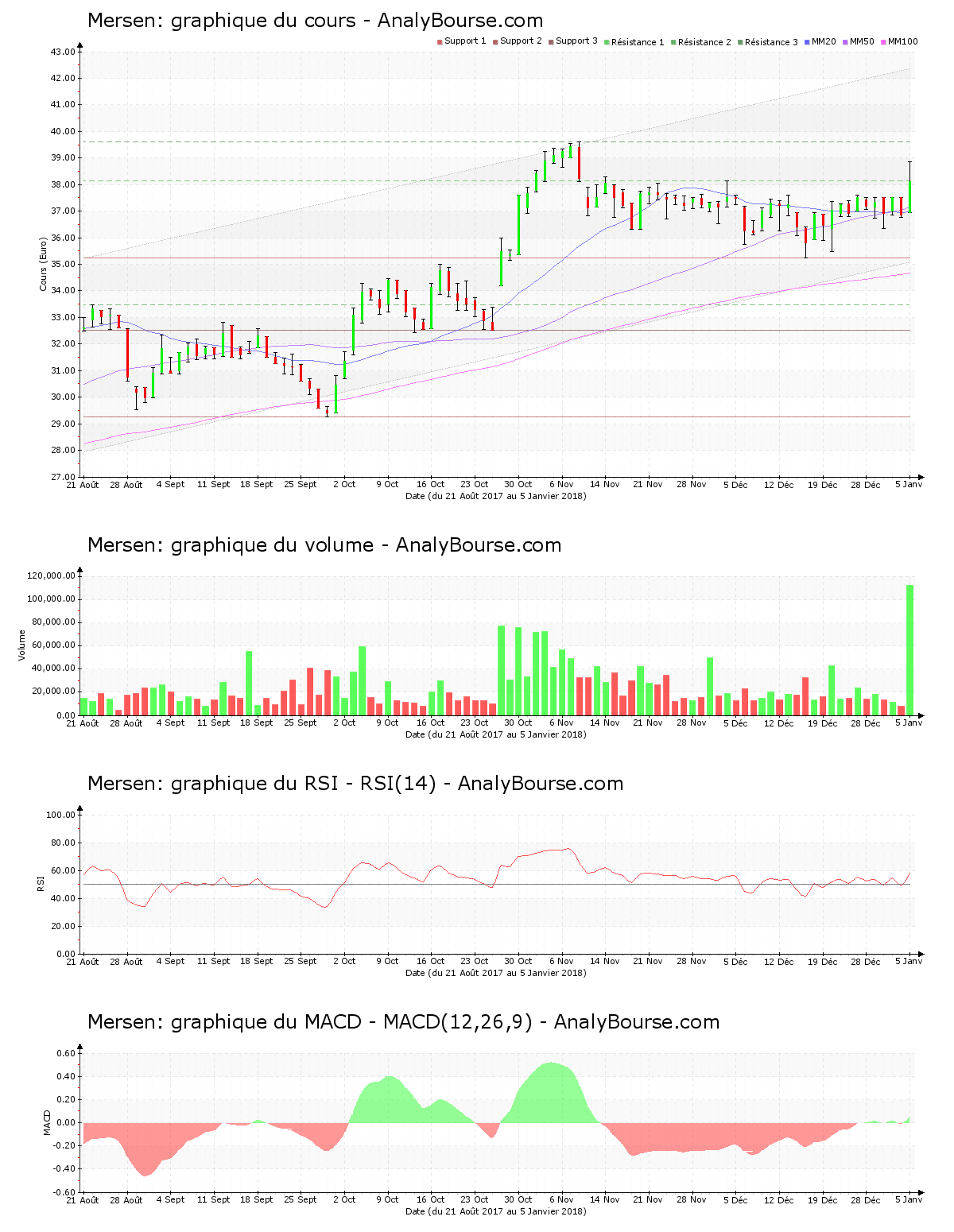Select the Résistance 3 legend label
Image resolution: width=954 pixels, height=1232 pixels.
pos(771,42)
